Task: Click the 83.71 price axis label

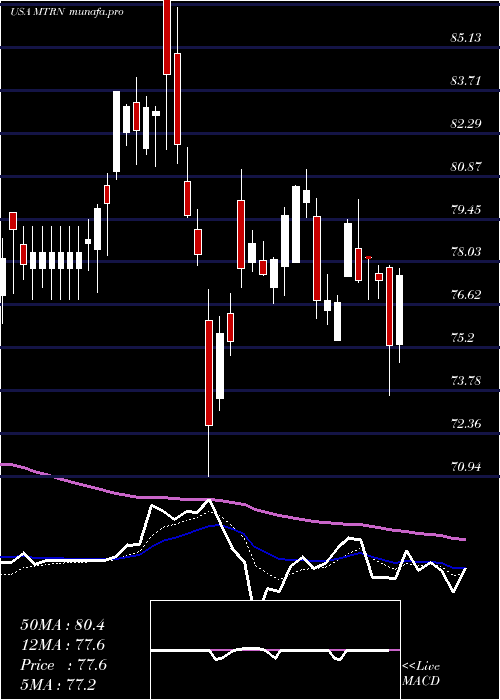Action: point(466,81)
